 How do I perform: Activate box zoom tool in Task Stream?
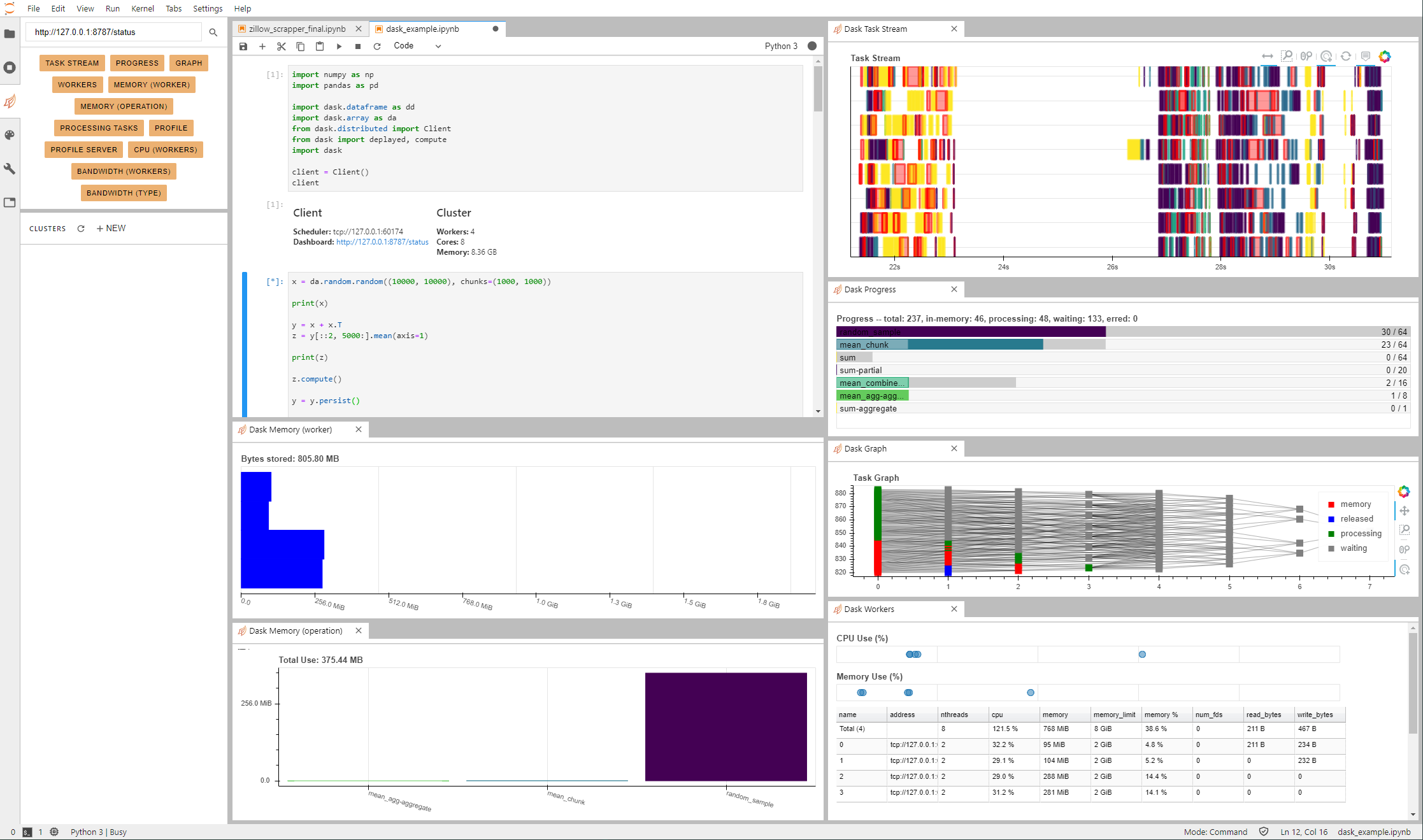pyautogui.click(x=1287, y=57)
